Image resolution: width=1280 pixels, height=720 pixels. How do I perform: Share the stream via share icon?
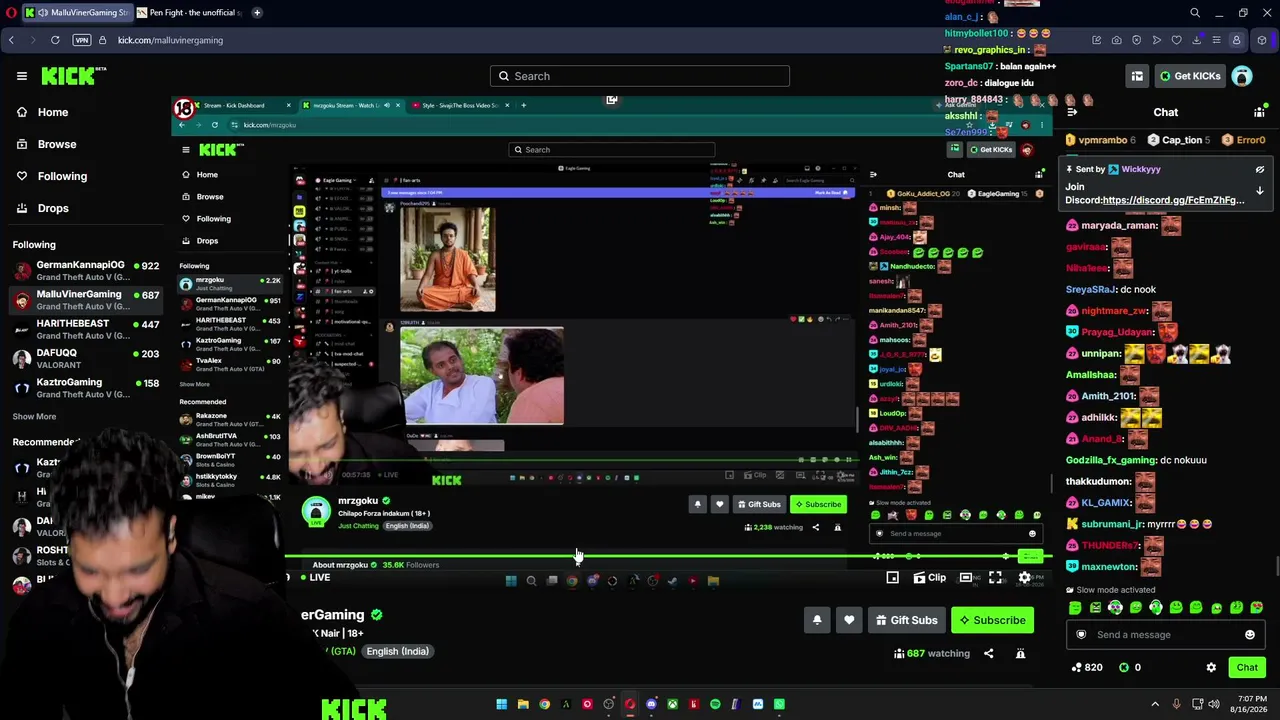coord(988,653)
